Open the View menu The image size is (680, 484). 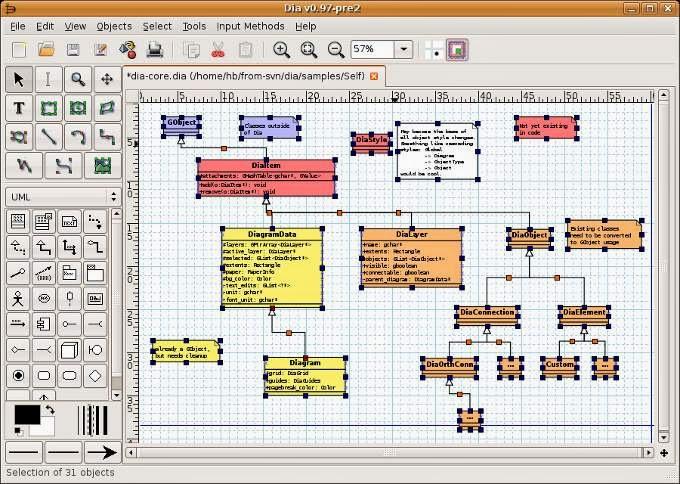pos(75,26)
